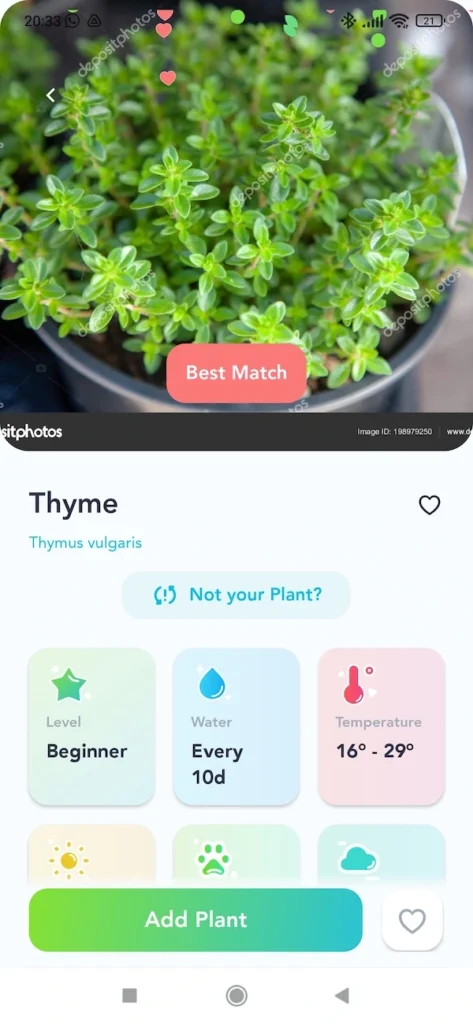Tap the Android triangle back button

click(x=342, y=995)
